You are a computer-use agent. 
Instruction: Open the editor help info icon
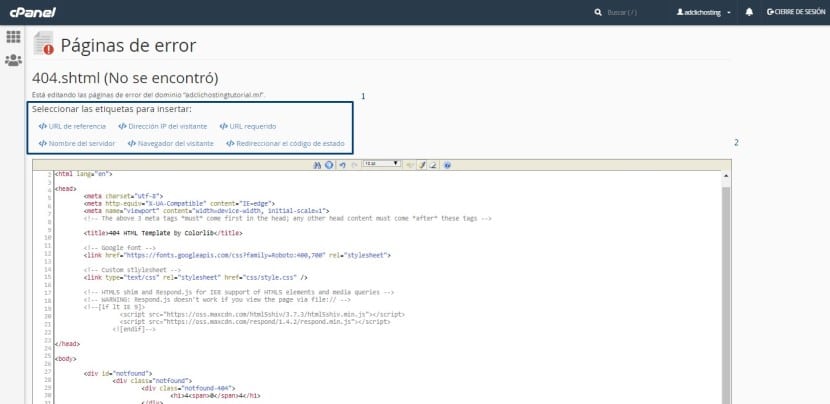[447, 165]
